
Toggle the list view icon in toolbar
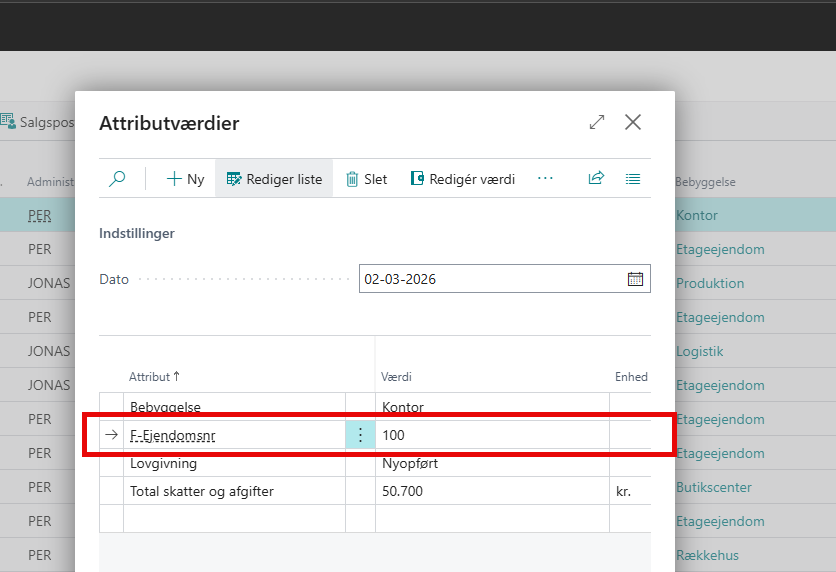pos(632,178)
